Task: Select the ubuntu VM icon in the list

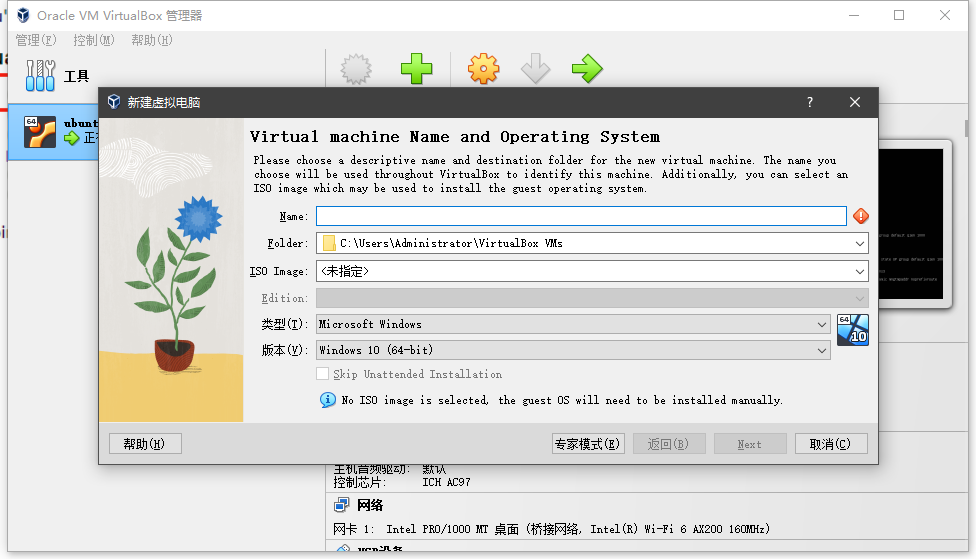Action: [x=40, y=132]
